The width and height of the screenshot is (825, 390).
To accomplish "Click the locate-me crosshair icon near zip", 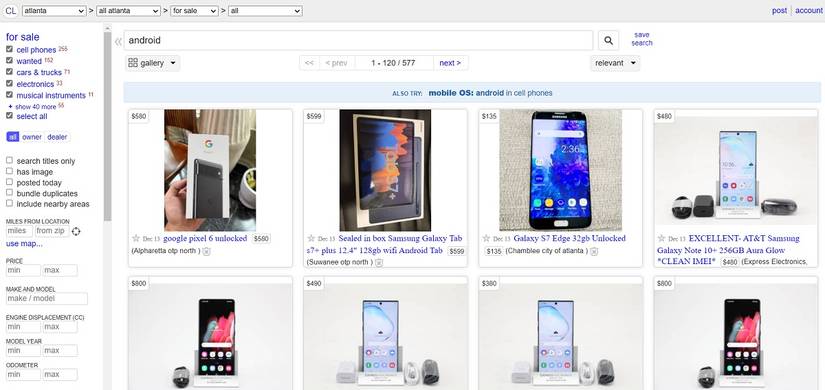I will (76, 231).
